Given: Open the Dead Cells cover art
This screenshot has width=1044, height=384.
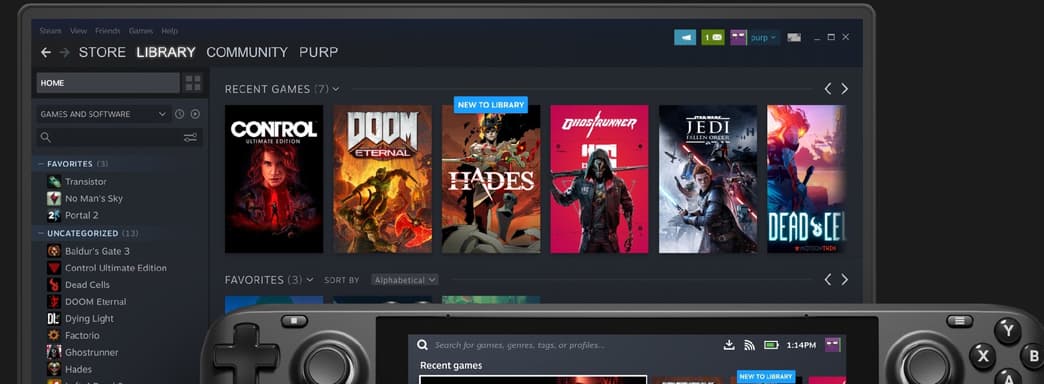Looking at the screenshot, I should point(807,179).
